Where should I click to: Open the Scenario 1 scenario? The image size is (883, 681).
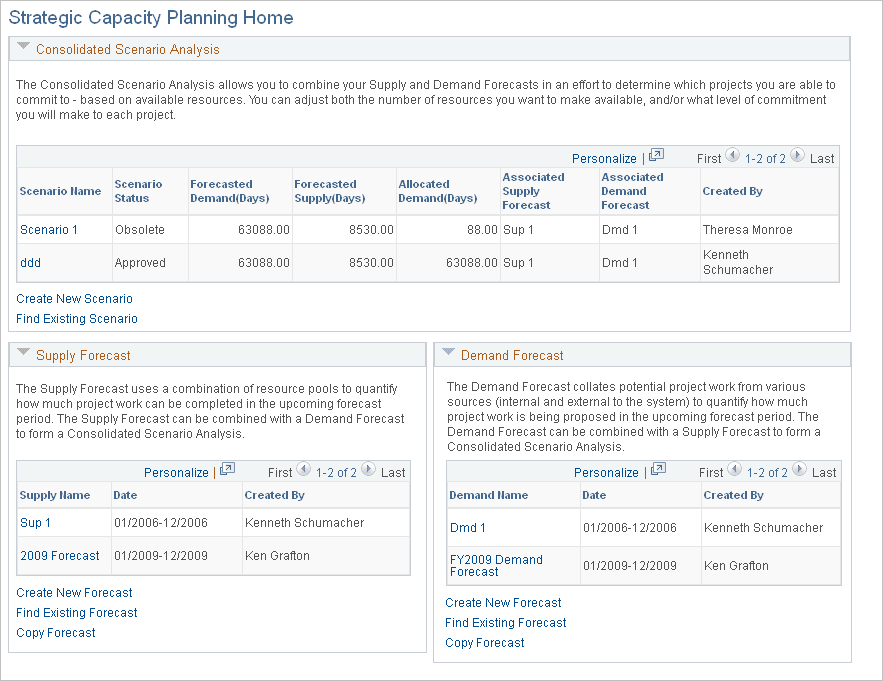(x=48, y=229)
